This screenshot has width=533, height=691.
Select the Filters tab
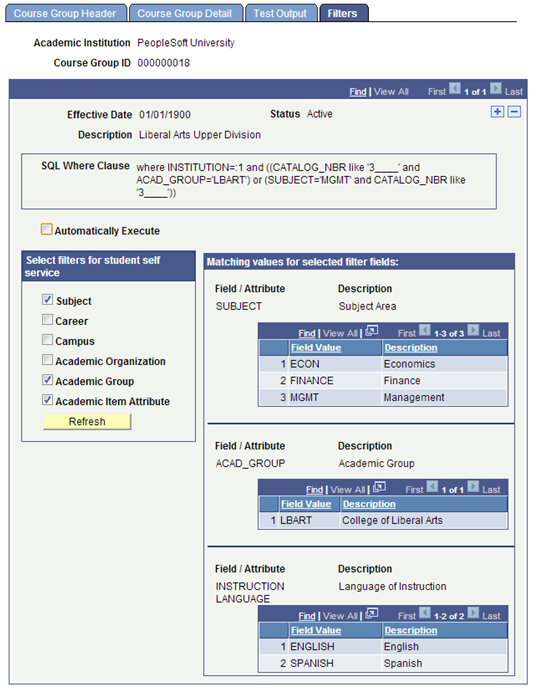(343, 13)
